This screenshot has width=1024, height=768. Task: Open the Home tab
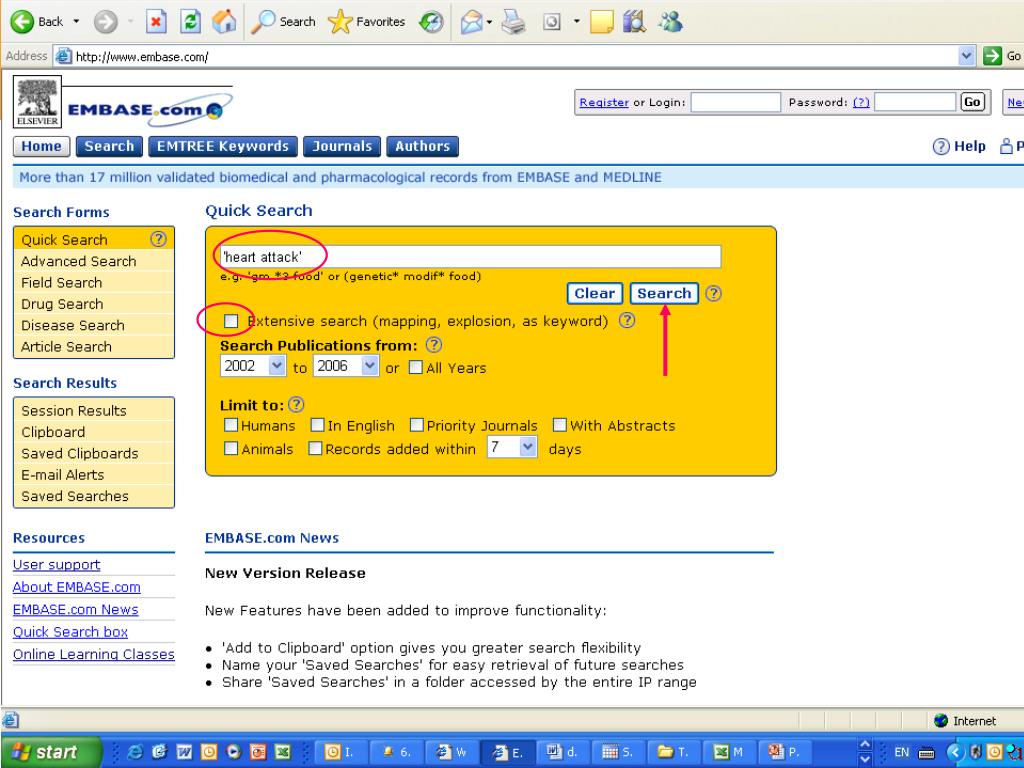point(41,146)
